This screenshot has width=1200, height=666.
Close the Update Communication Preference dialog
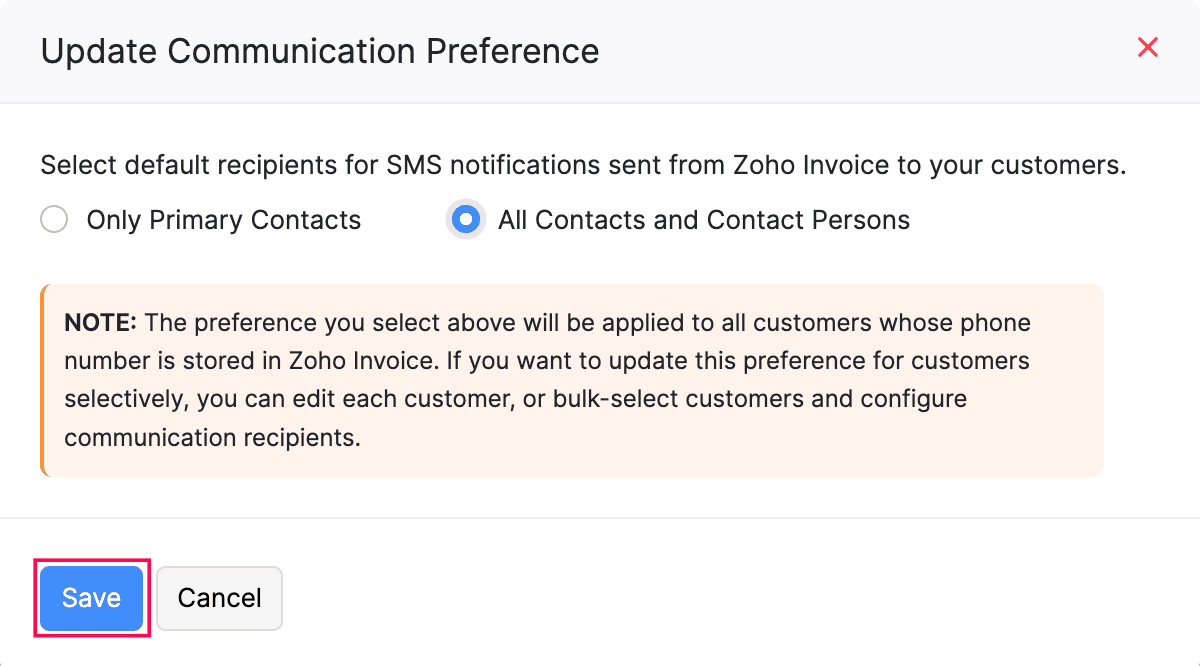[1147, 47]
